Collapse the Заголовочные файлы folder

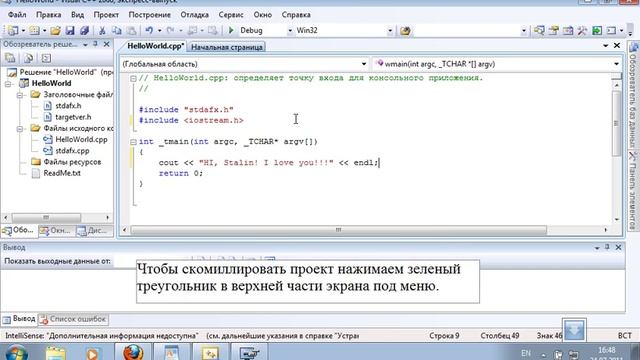(20, 95)
